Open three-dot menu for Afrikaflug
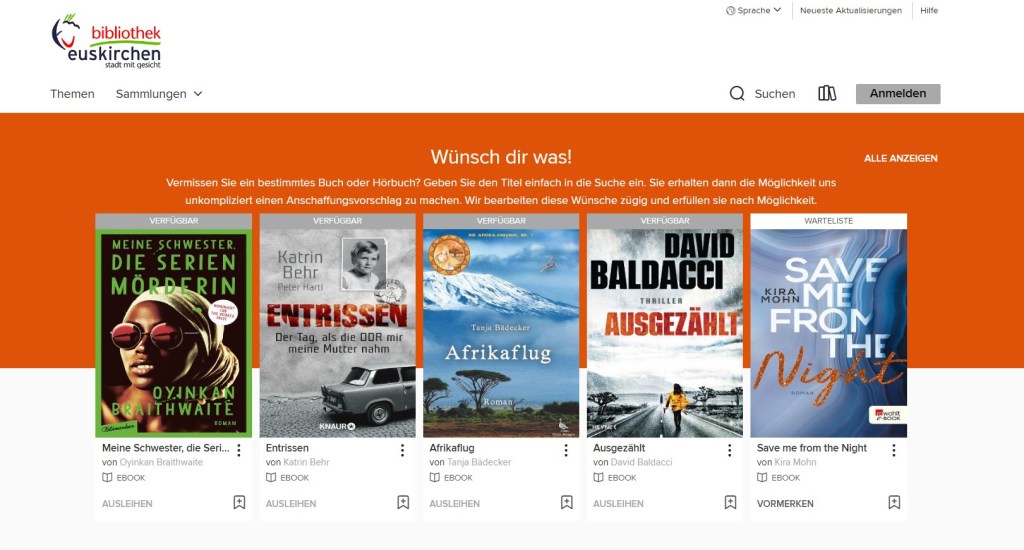 (567, 451)
